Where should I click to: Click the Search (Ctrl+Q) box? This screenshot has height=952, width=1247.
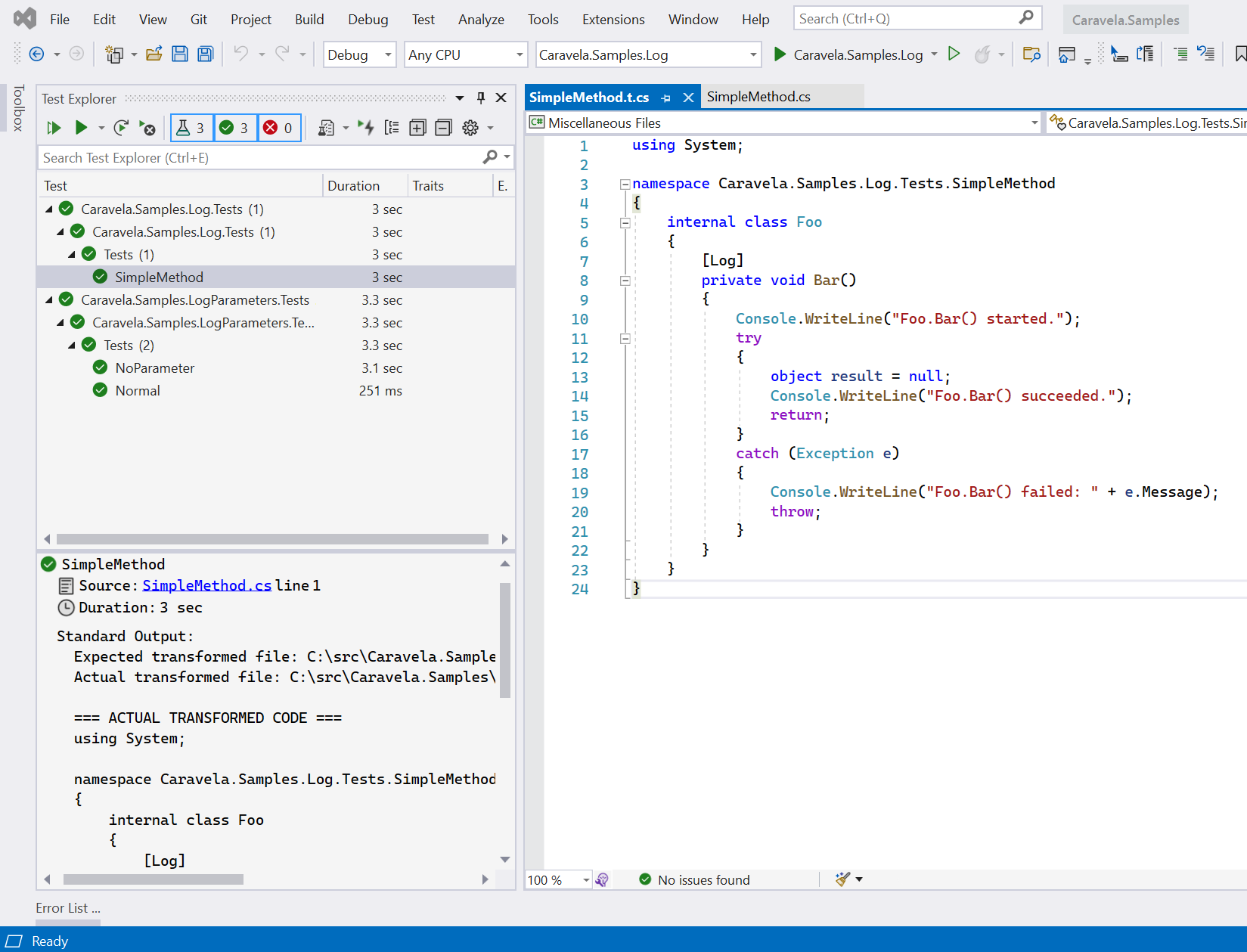click(x=917, y=19)
